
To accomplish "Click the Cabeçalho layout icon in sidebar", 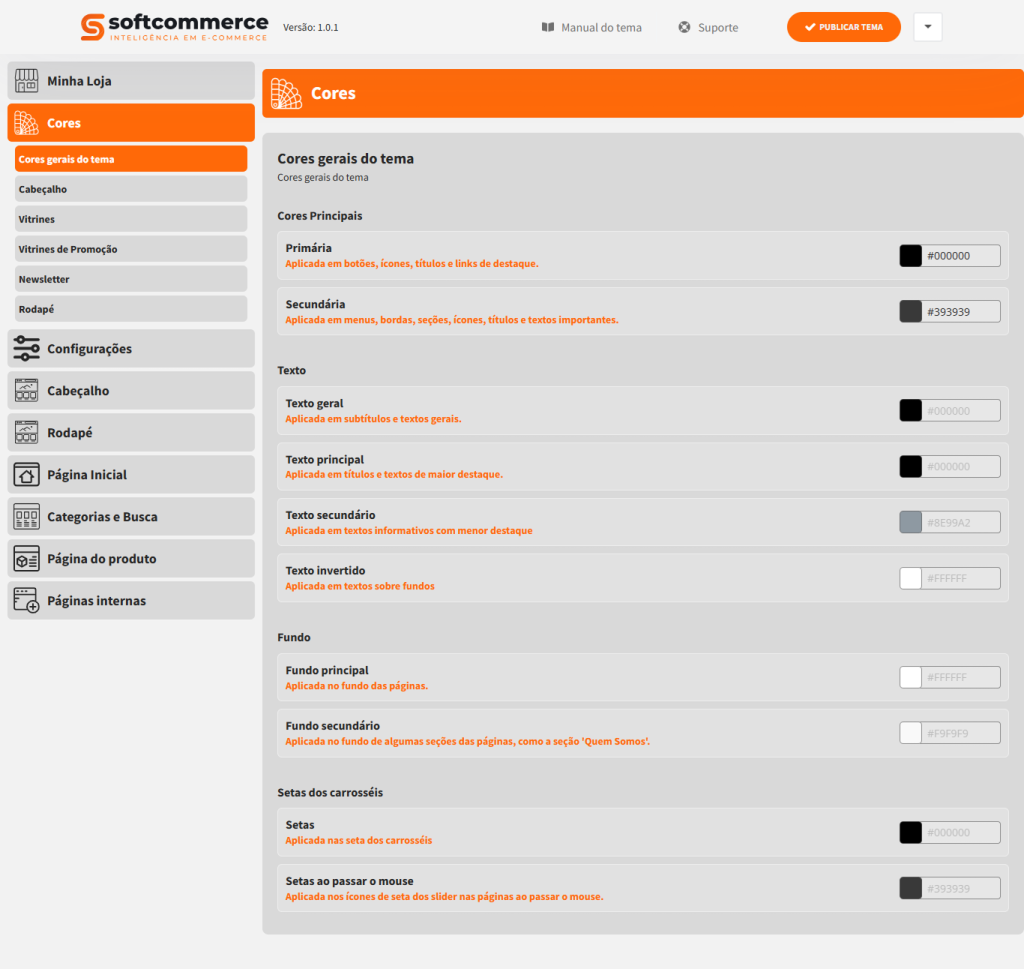I will pos(26,390).
